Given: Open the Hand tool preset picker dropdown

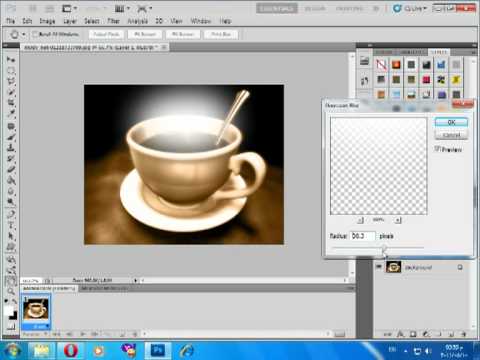Looking at the screenshot, I should point(24,34).
